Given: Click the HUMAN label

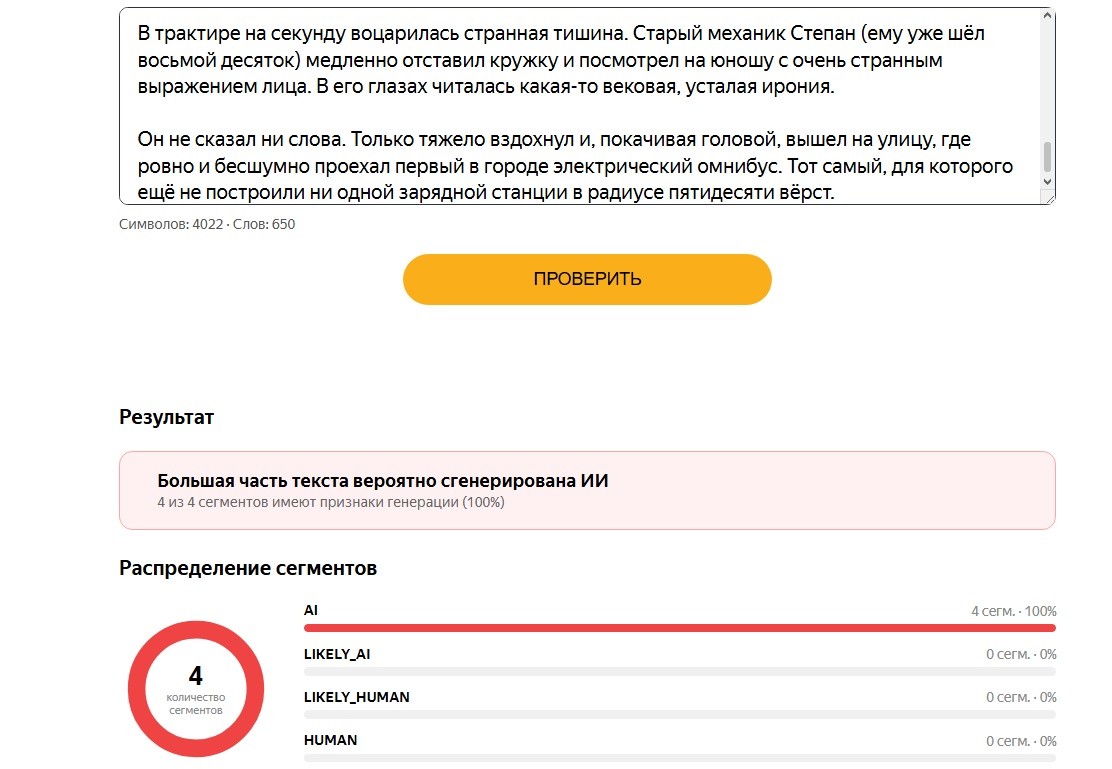Looking at the screenshot, I should [330, 740].
